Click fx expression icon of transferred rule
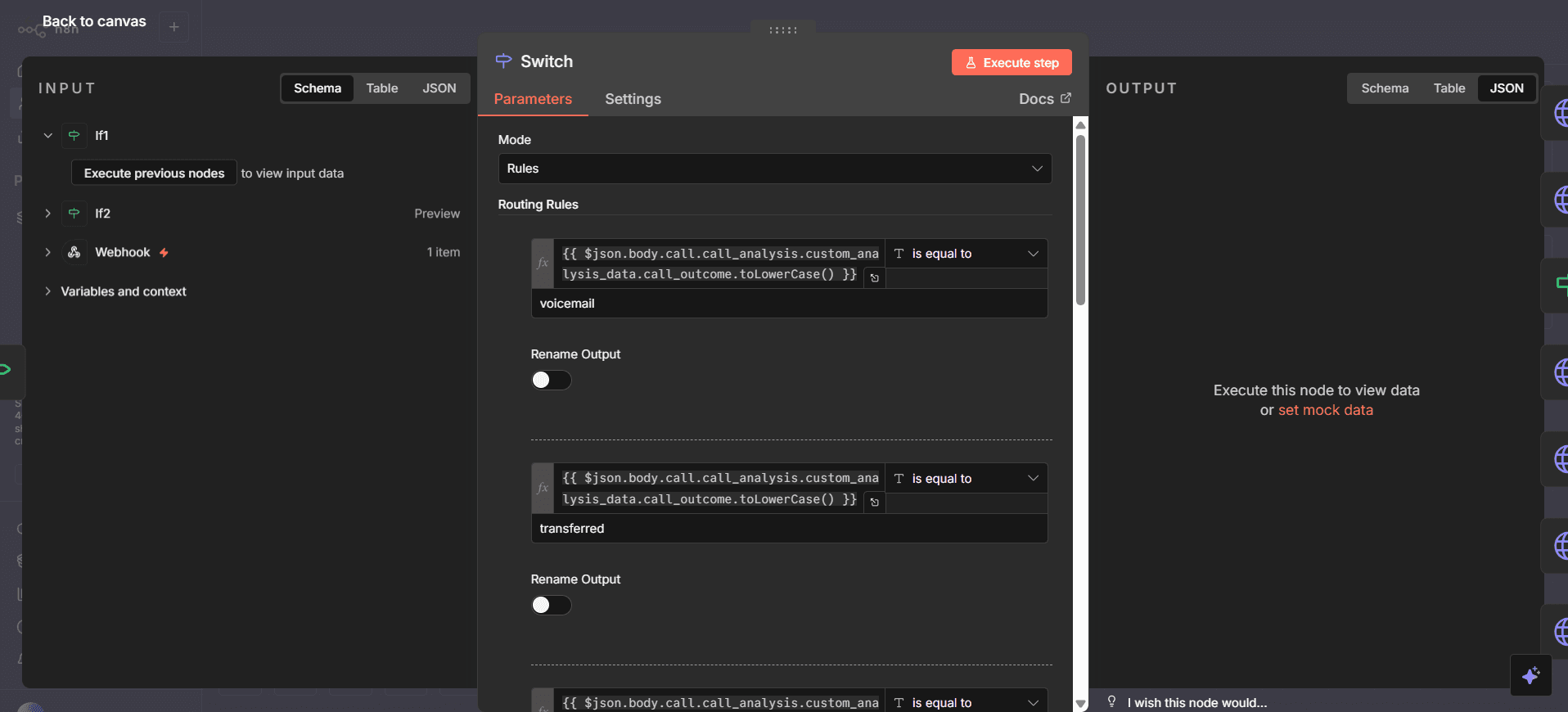Screen dimensions: 1568x712 [543, 489]
